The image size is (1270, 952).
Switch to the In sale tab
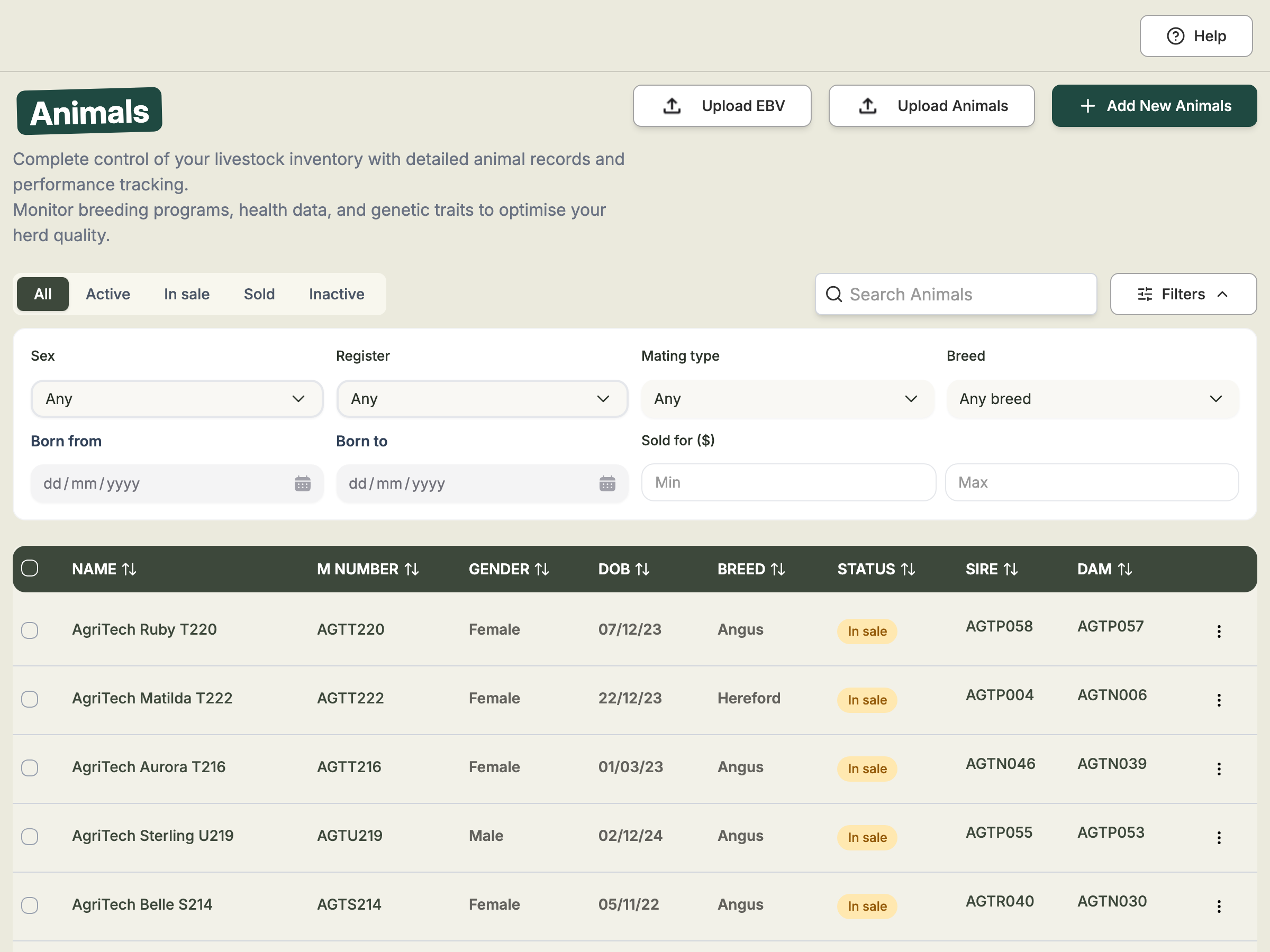coord(187,294)
